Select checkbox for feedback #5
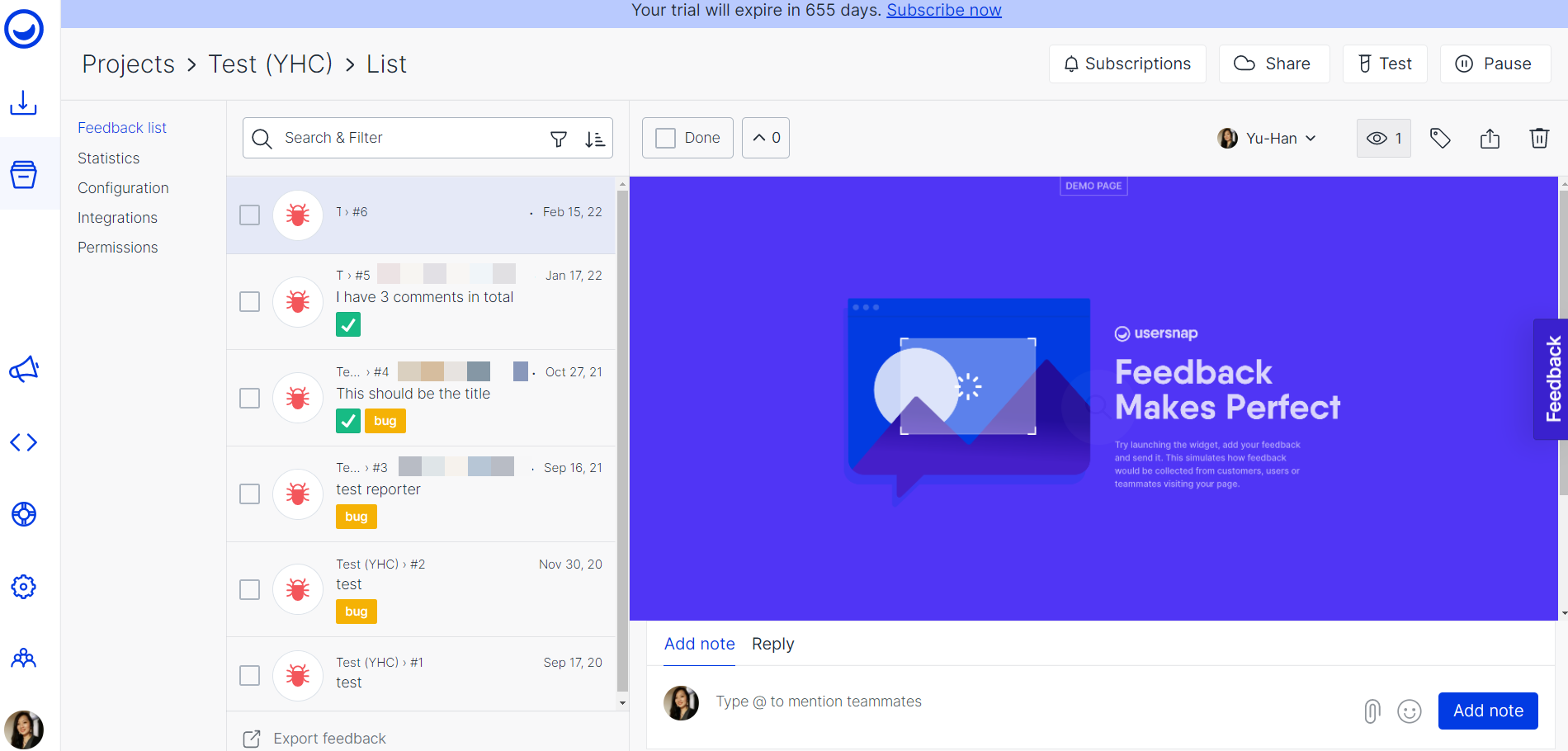Screen dimensions: 1568x751 coord(249,301)
